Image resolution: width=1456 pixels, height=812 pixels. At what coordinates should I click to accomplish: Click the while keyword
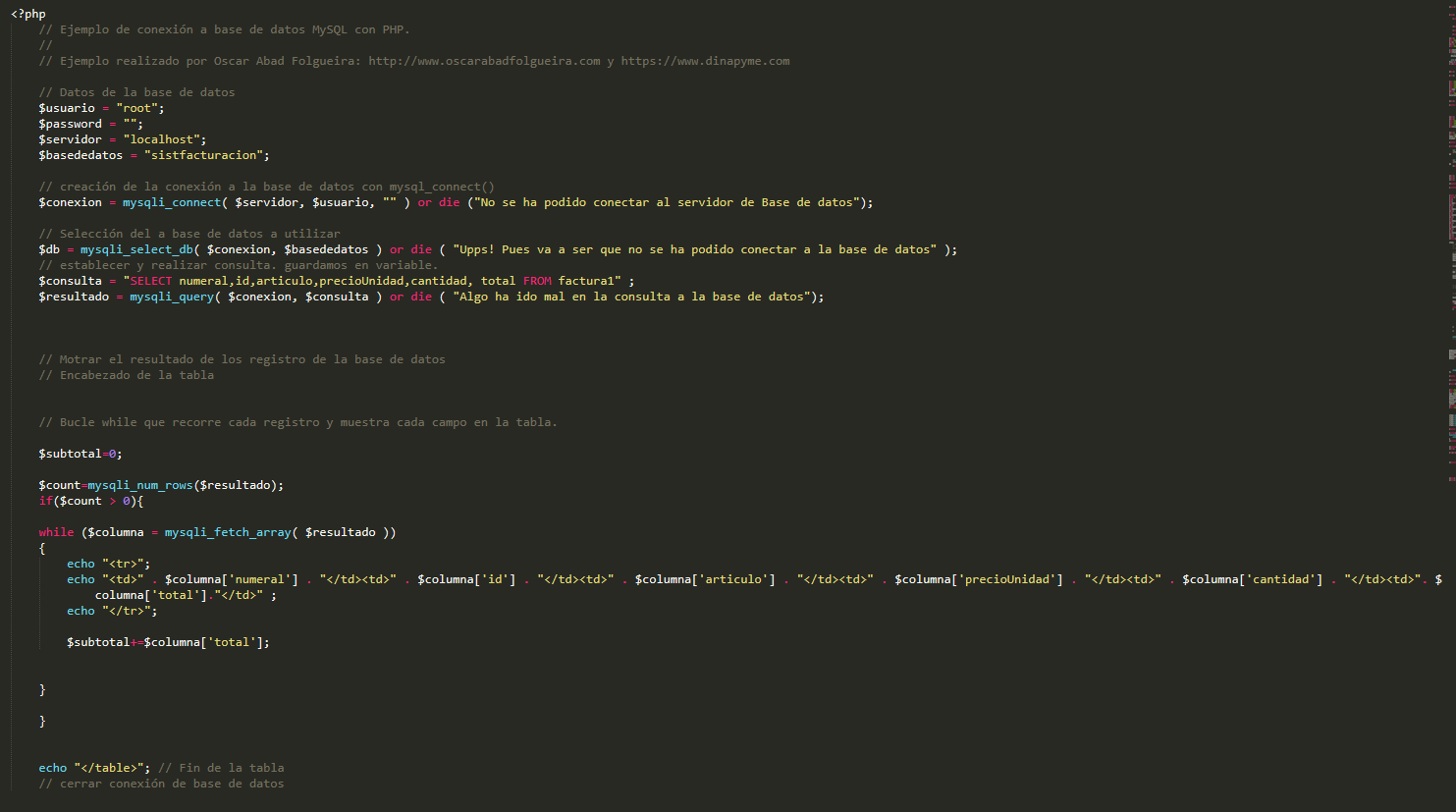click(56, 532)
